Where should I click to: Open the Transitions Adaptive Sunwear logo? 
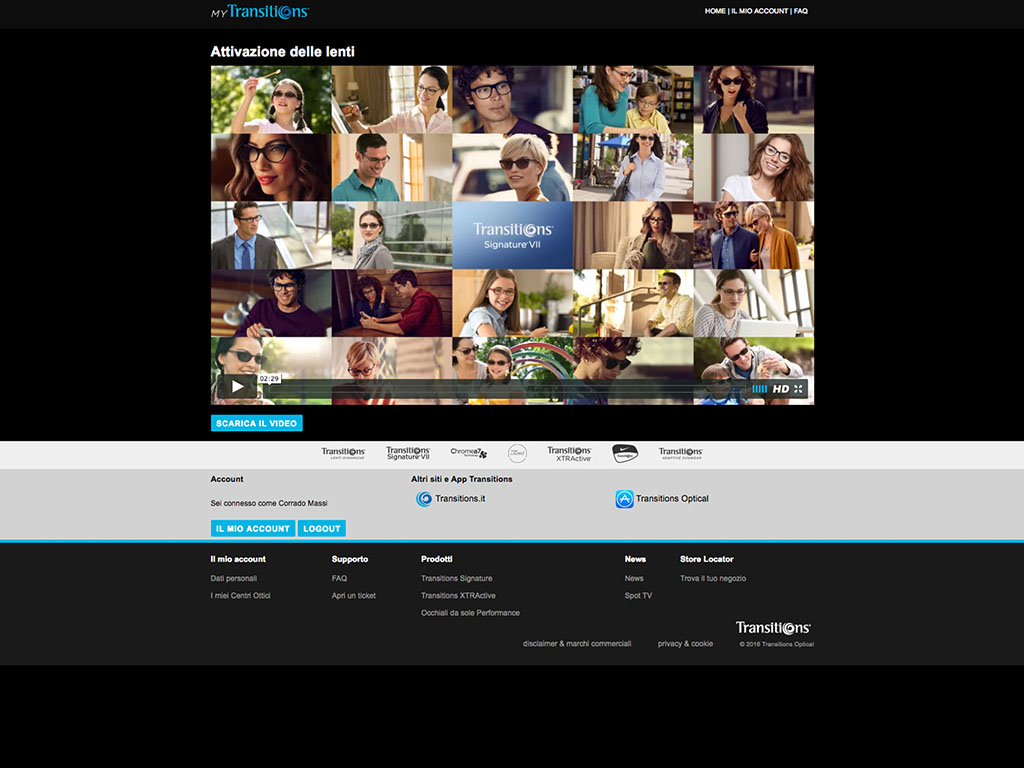point(680,453)
